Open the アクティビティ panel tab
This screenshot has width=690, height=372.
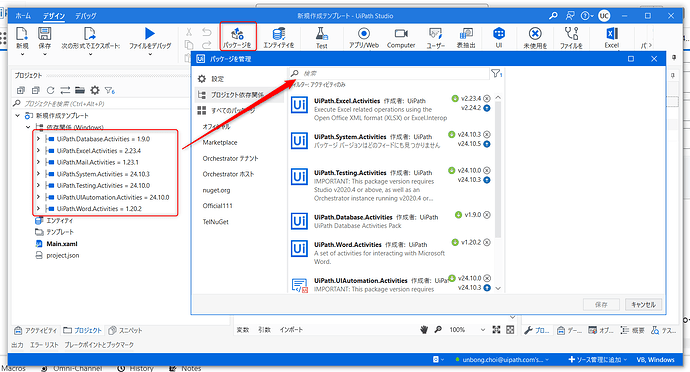pyautogui.click(x=36, y=330)
